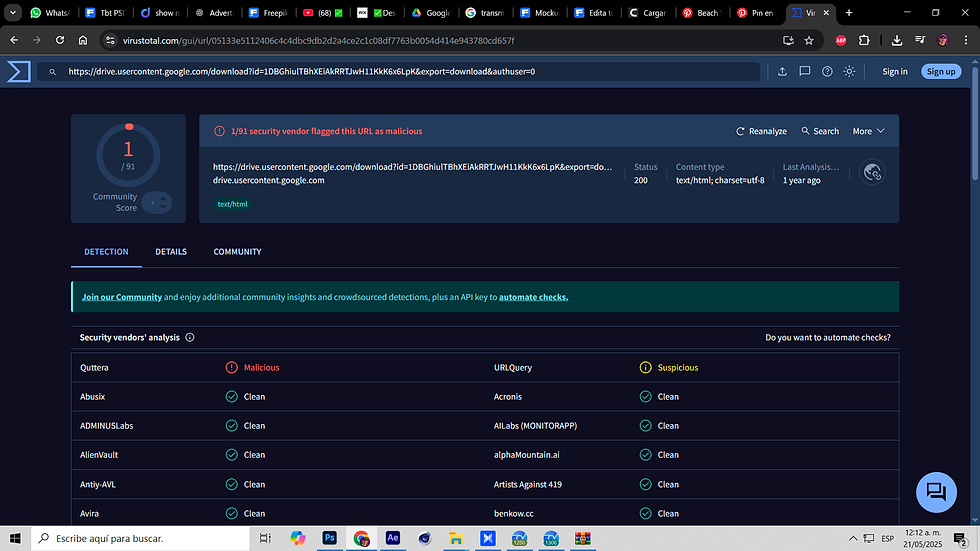Open the Join our Community link

[122, 297]
